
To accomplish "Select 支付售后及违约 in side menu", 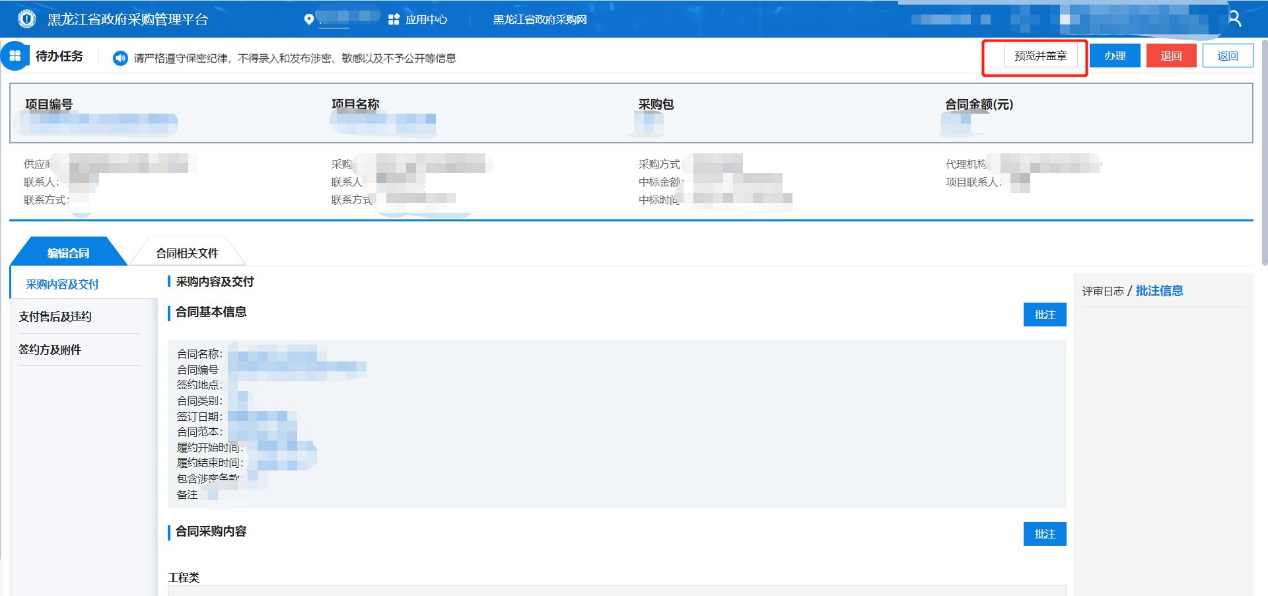I will (55, 317).
